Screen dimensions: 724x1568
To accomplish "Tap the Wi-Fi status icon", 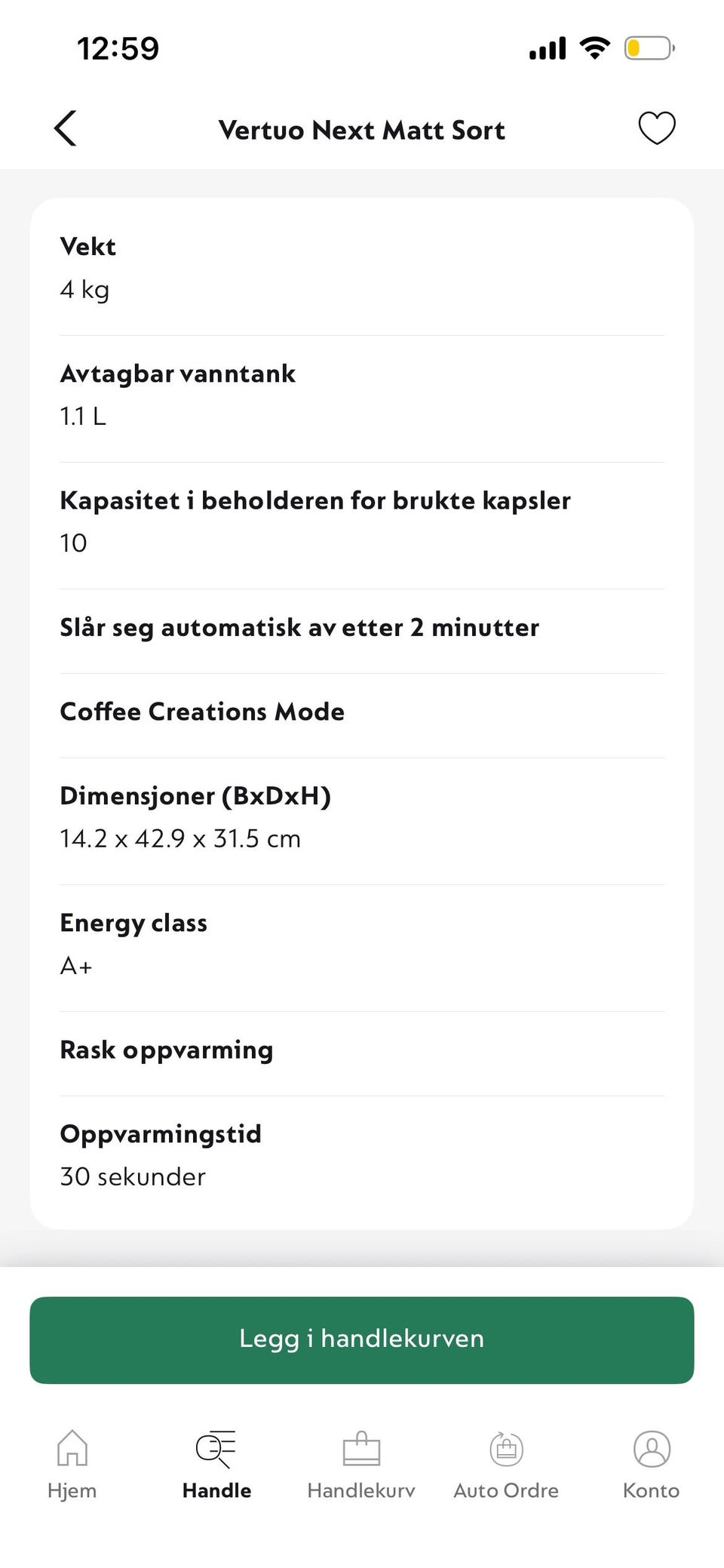I will point(595,48).
